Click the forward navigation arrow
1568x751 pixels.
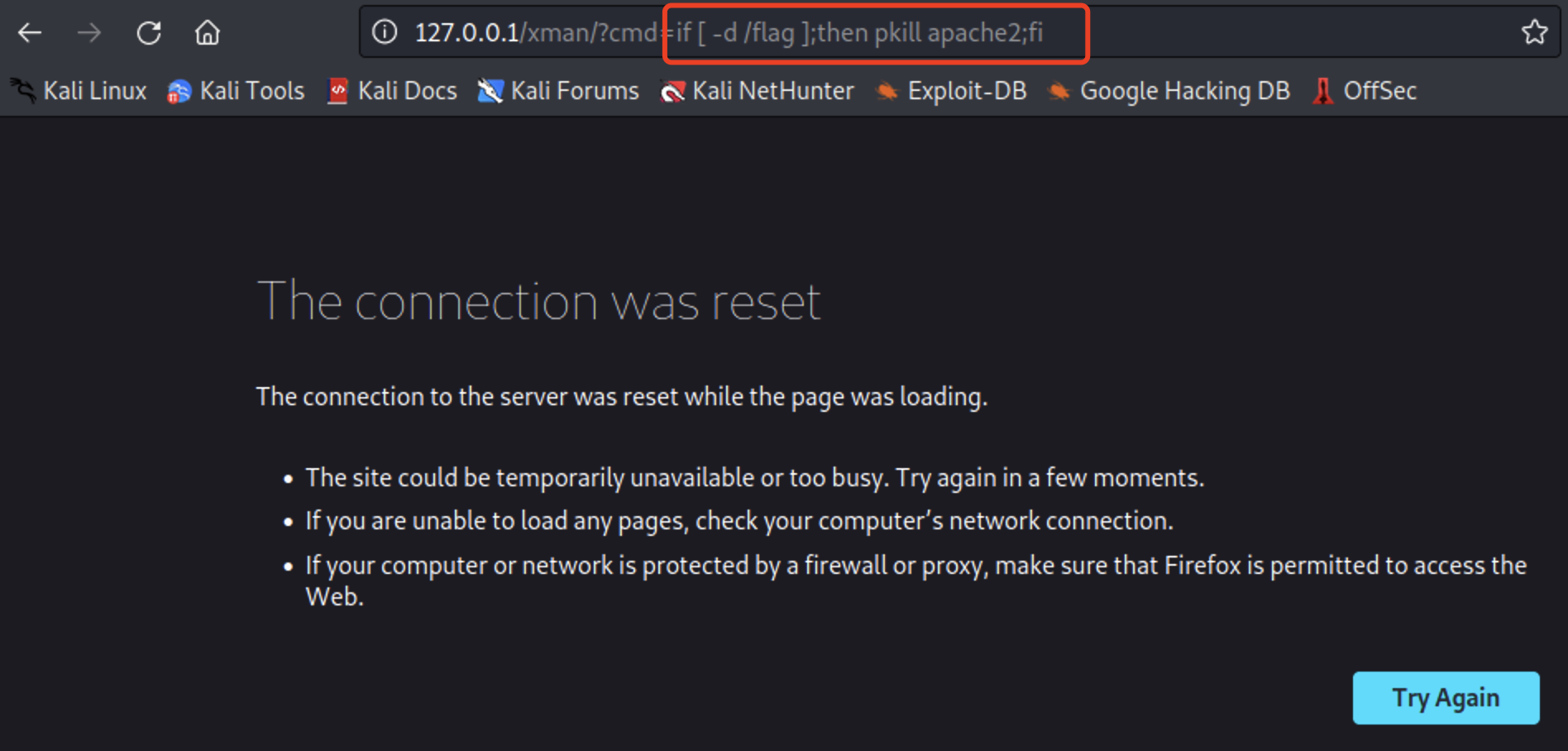point(89,33)
